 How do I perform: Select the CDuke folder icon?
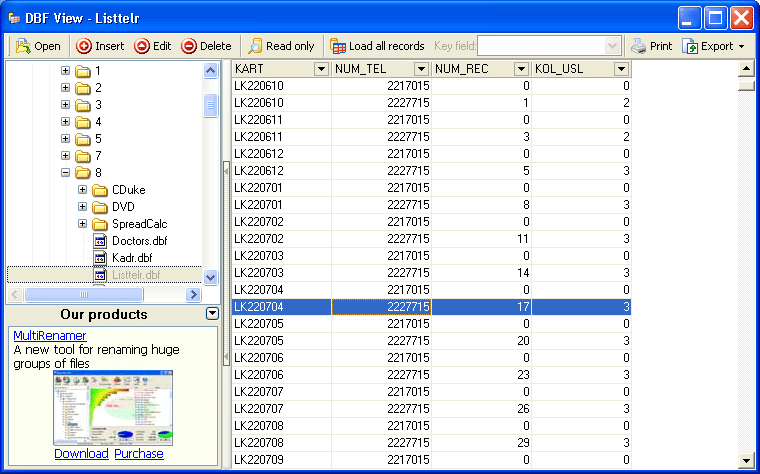click(x=100, y=190)
